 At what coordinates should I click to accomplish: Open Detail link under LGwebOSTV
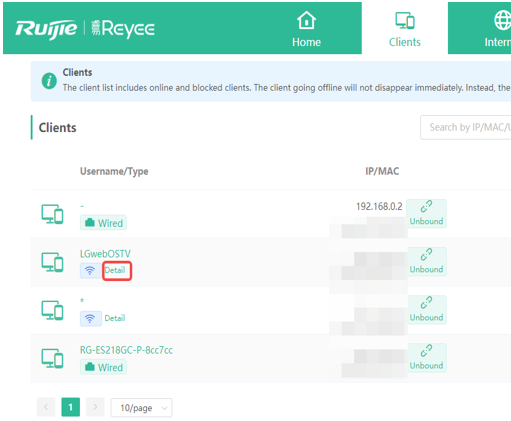(115, 270)
